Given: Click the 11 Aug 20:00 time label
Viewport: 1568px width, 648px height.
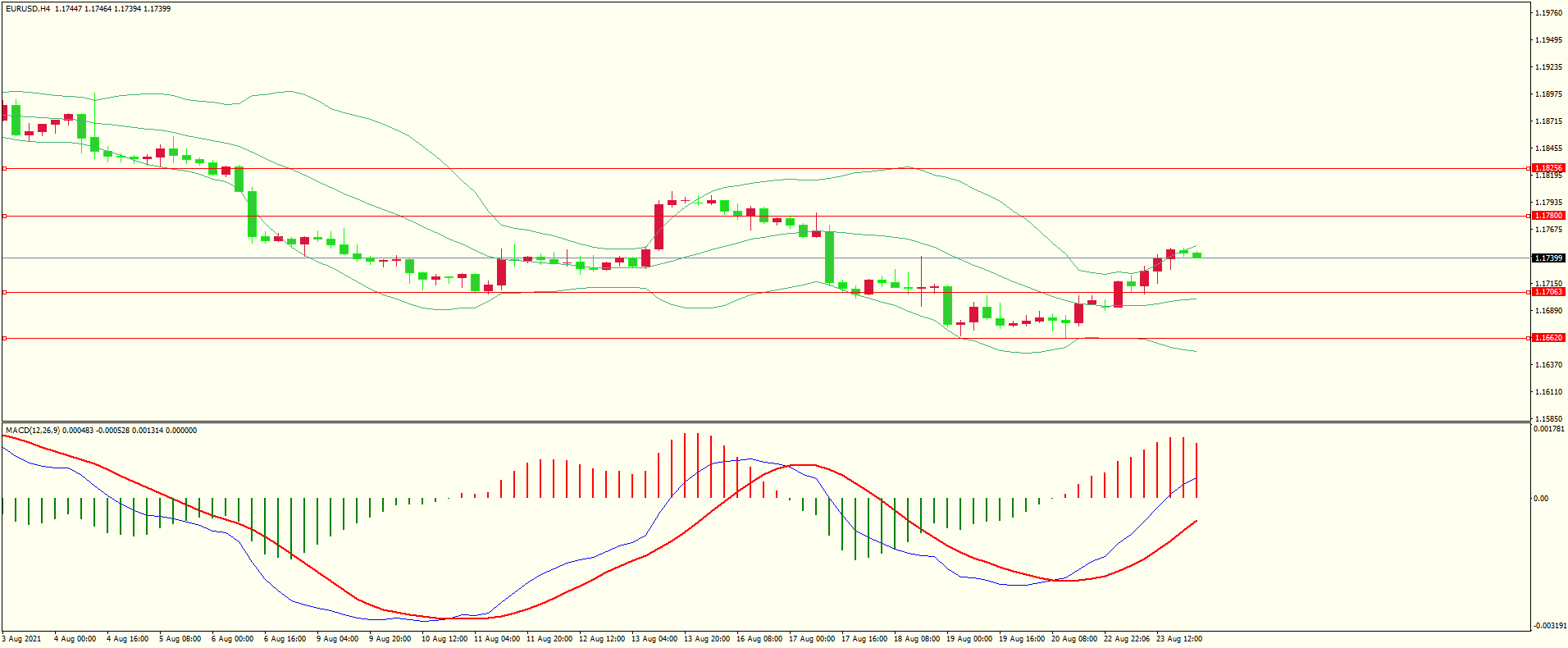Looking at the screenshot, I should pos(549,639).
